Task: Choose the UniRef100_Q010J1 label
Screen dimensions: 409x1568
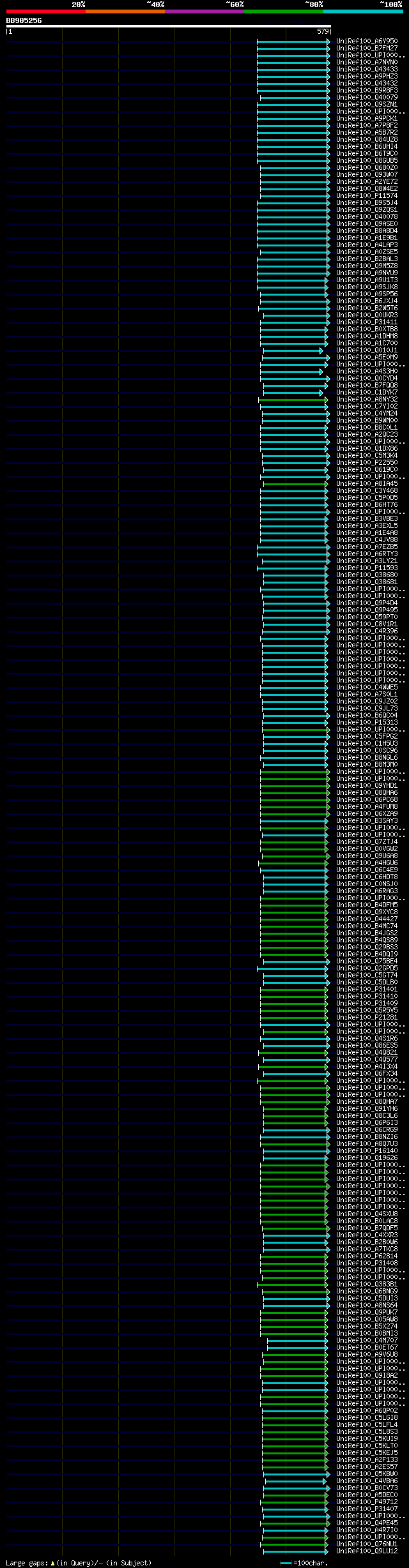Action: pos(367,351)
